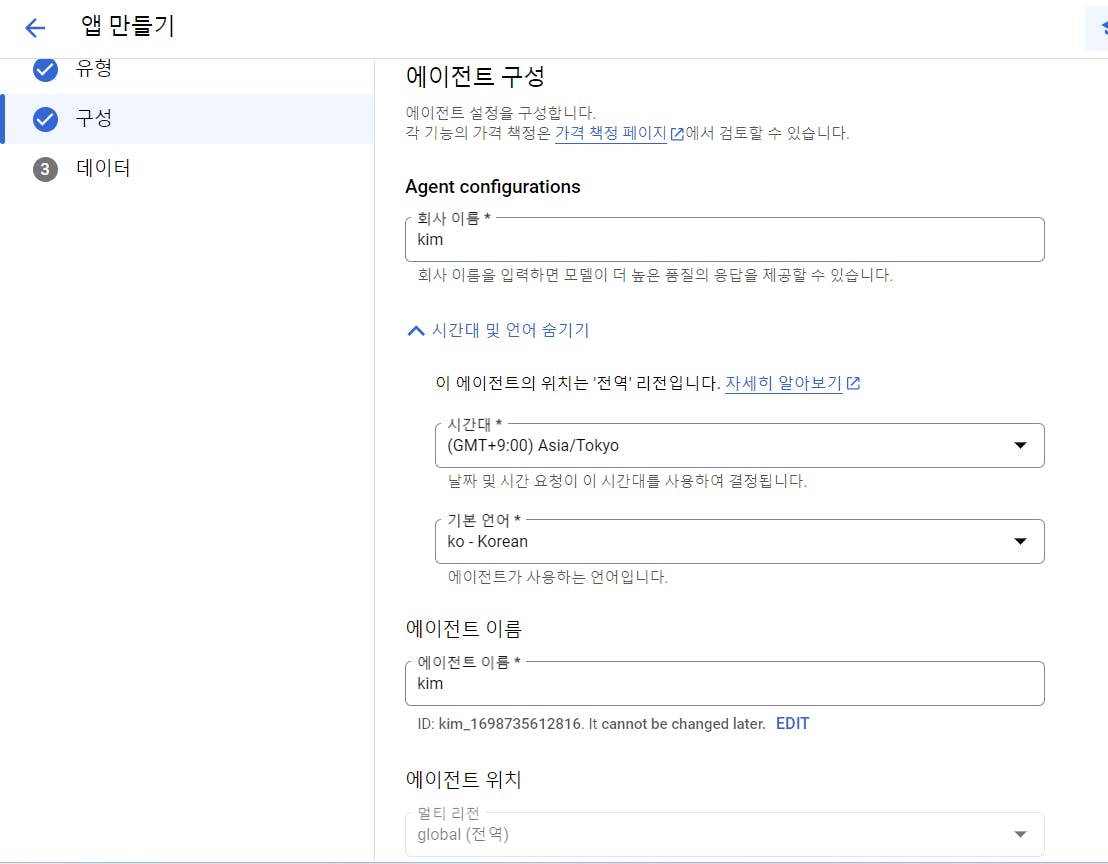Click the partially visible button at top right
The width and height of the screenshot is (1108, 864).
[1097, 28]
